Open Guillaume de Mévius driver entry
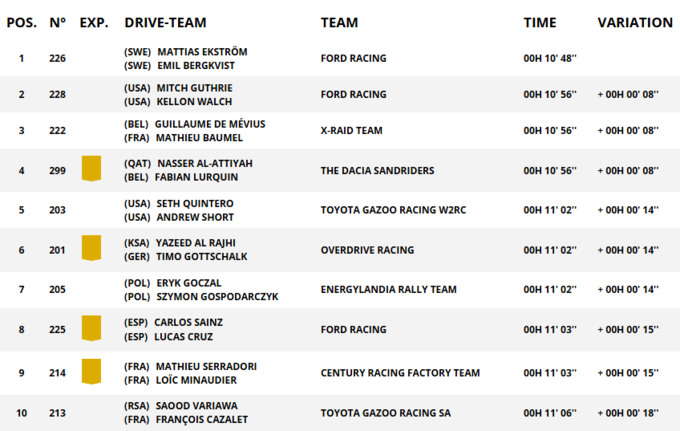Screen dimensions: 680x431 coord(211,123)
